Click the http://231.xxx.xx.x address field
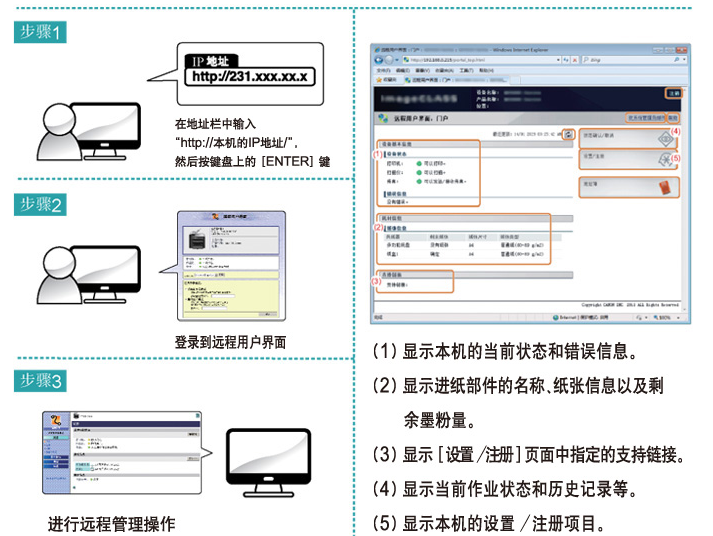The image size is (713, 536). tap(250, 76)
